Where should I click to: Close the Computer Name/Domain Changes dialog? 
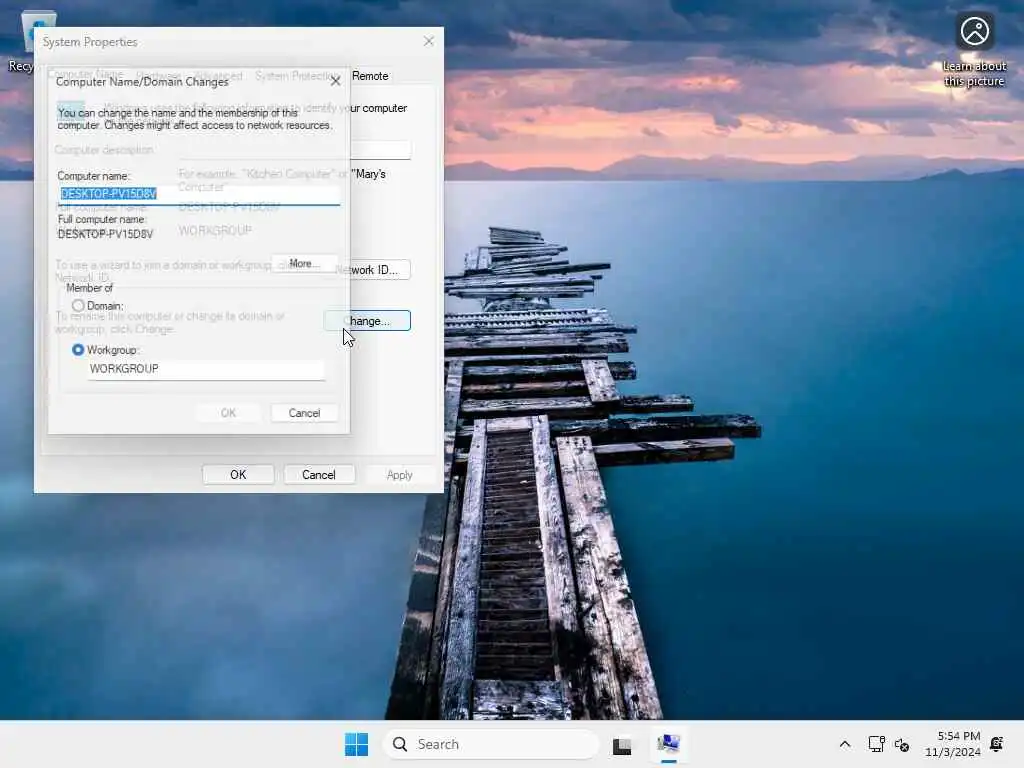coord(335,81)
